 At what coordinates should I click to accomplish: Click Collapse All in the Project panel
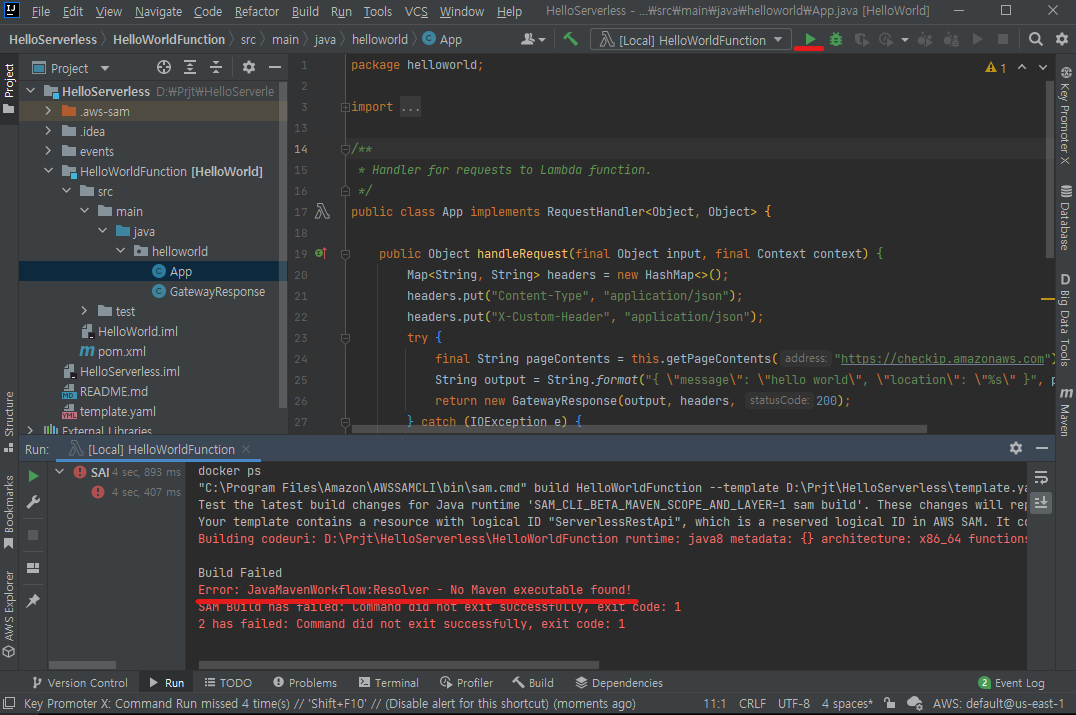coord(216,67)
